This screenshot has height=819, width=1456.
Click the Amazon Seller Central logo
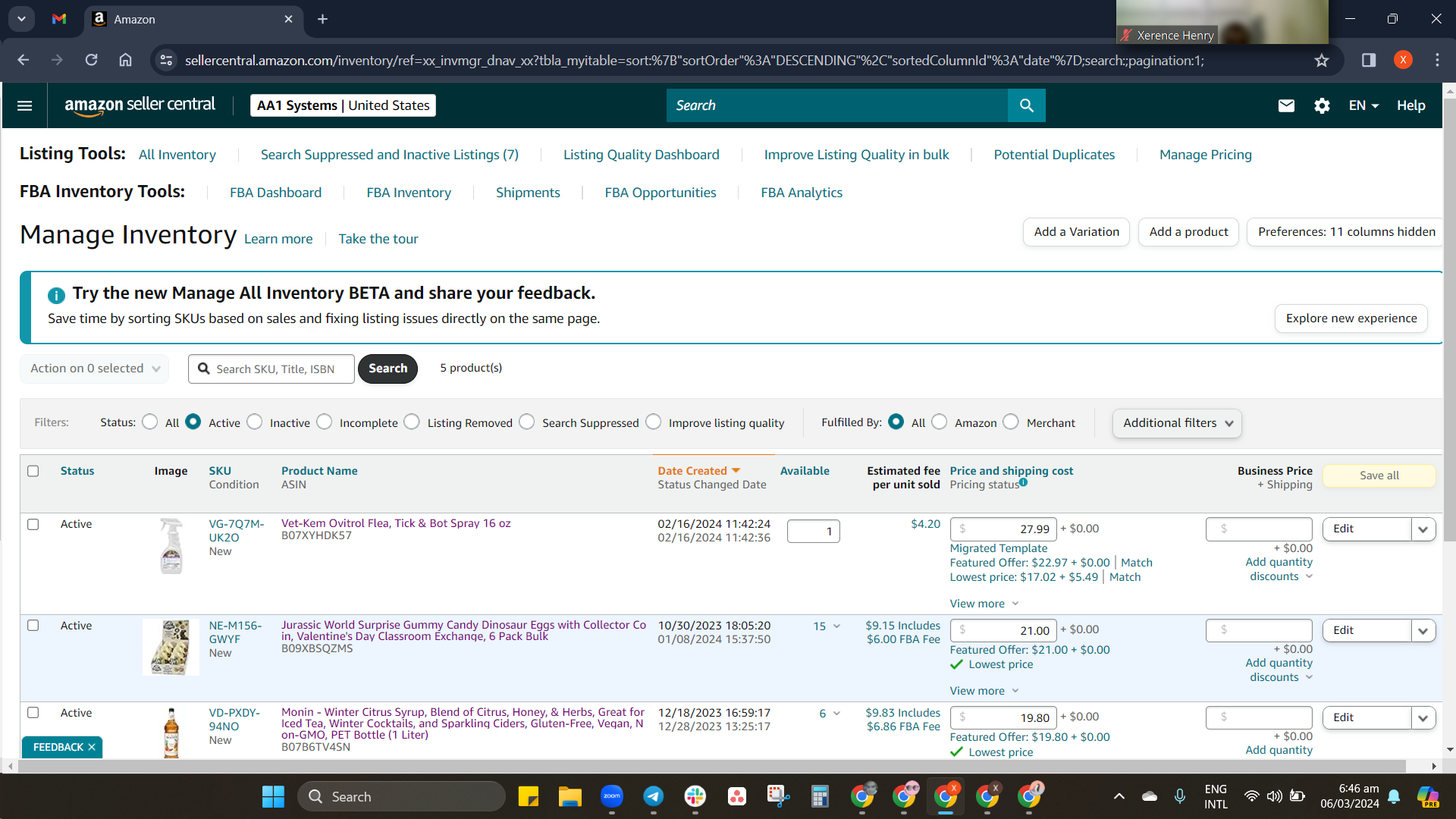click(x=140, y=105)
